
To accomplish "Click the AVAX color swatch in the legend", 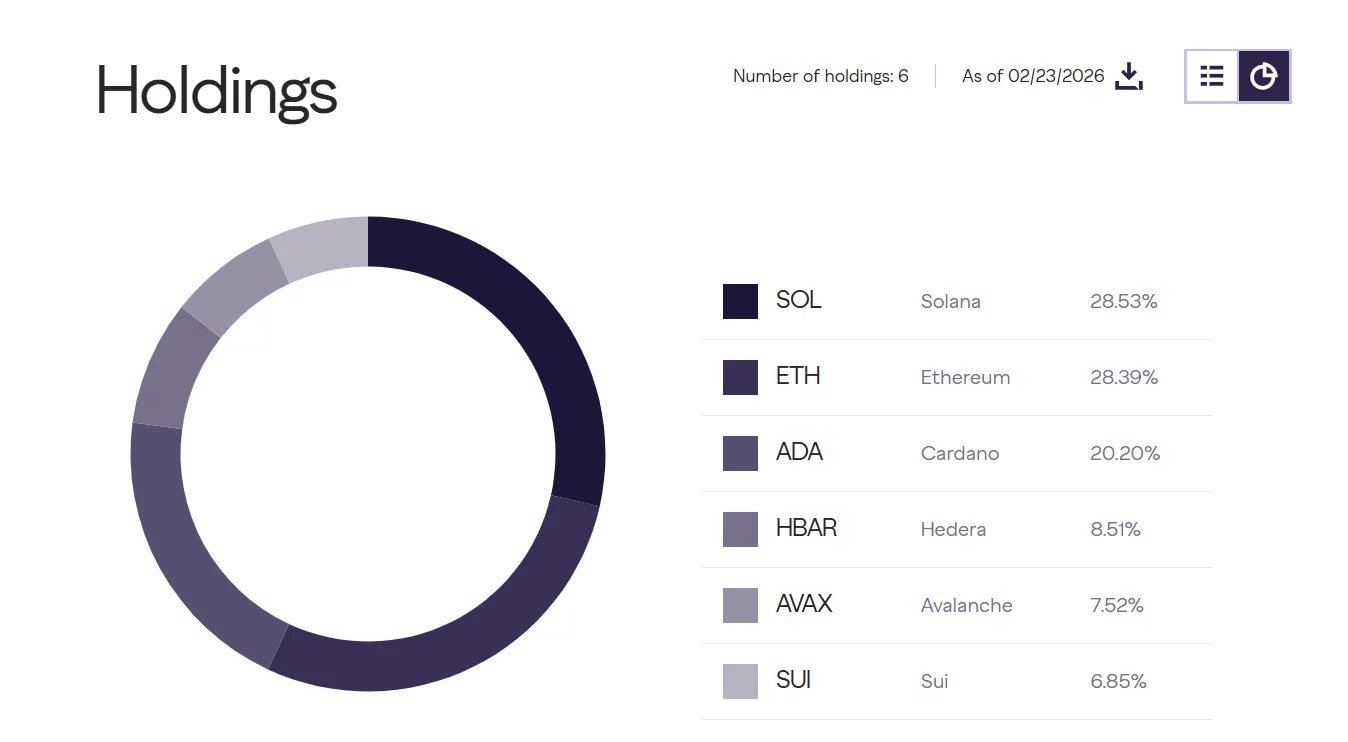I will click(x=739, y=605).
